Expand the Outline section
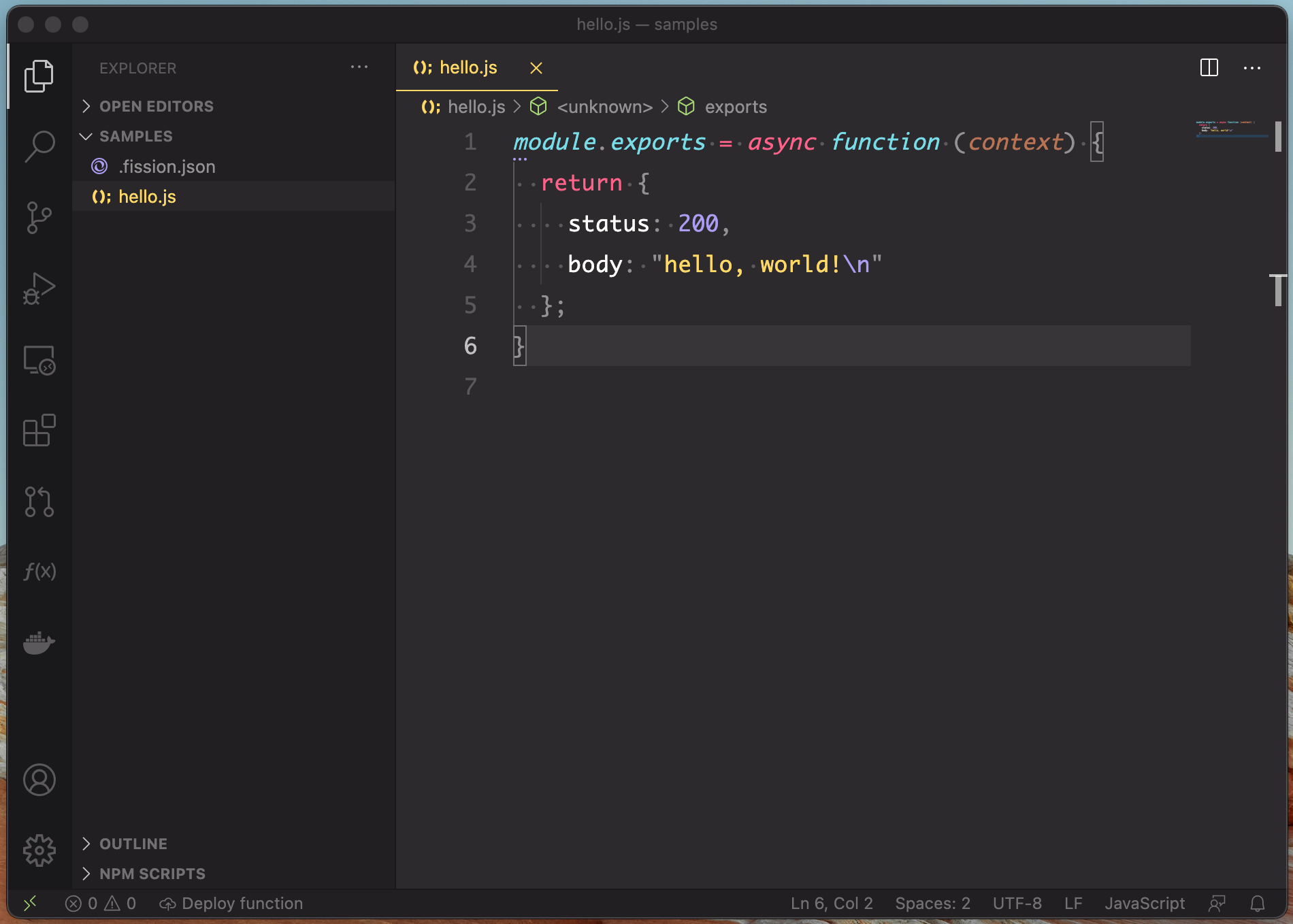 133,844
